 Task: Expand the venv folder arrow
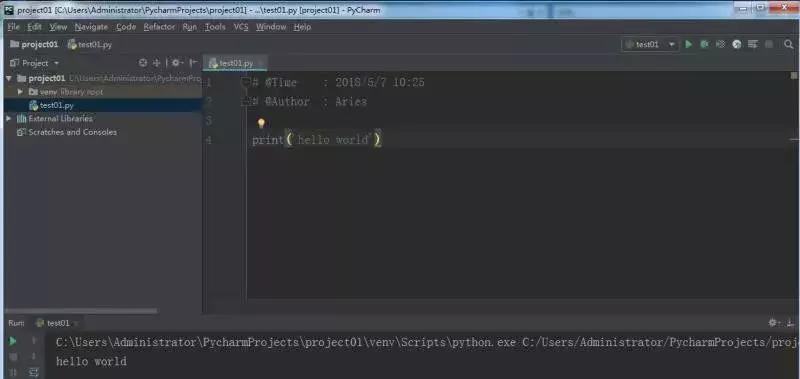coord(20,92)
